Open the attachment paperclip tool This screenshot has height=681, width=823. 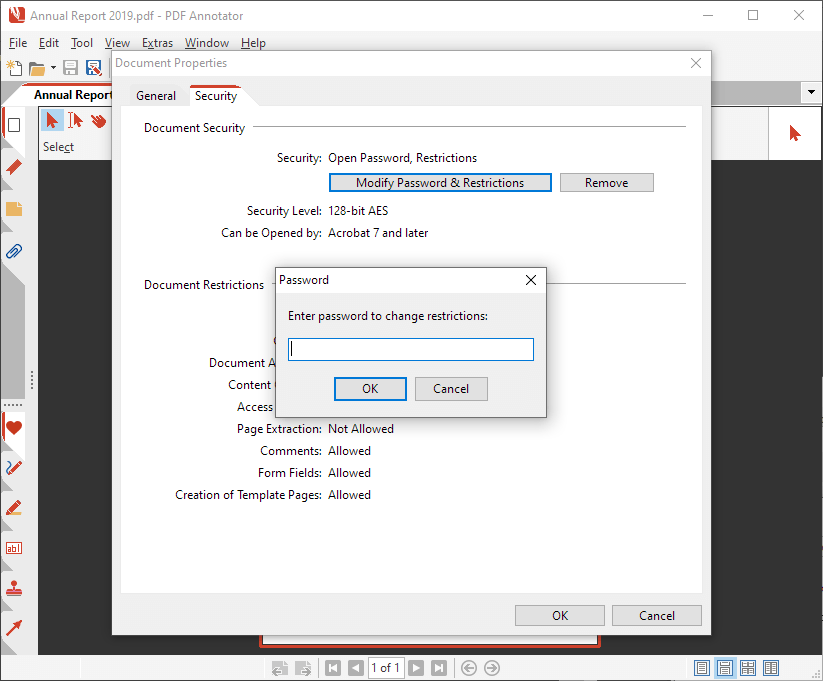click(13, 249)
